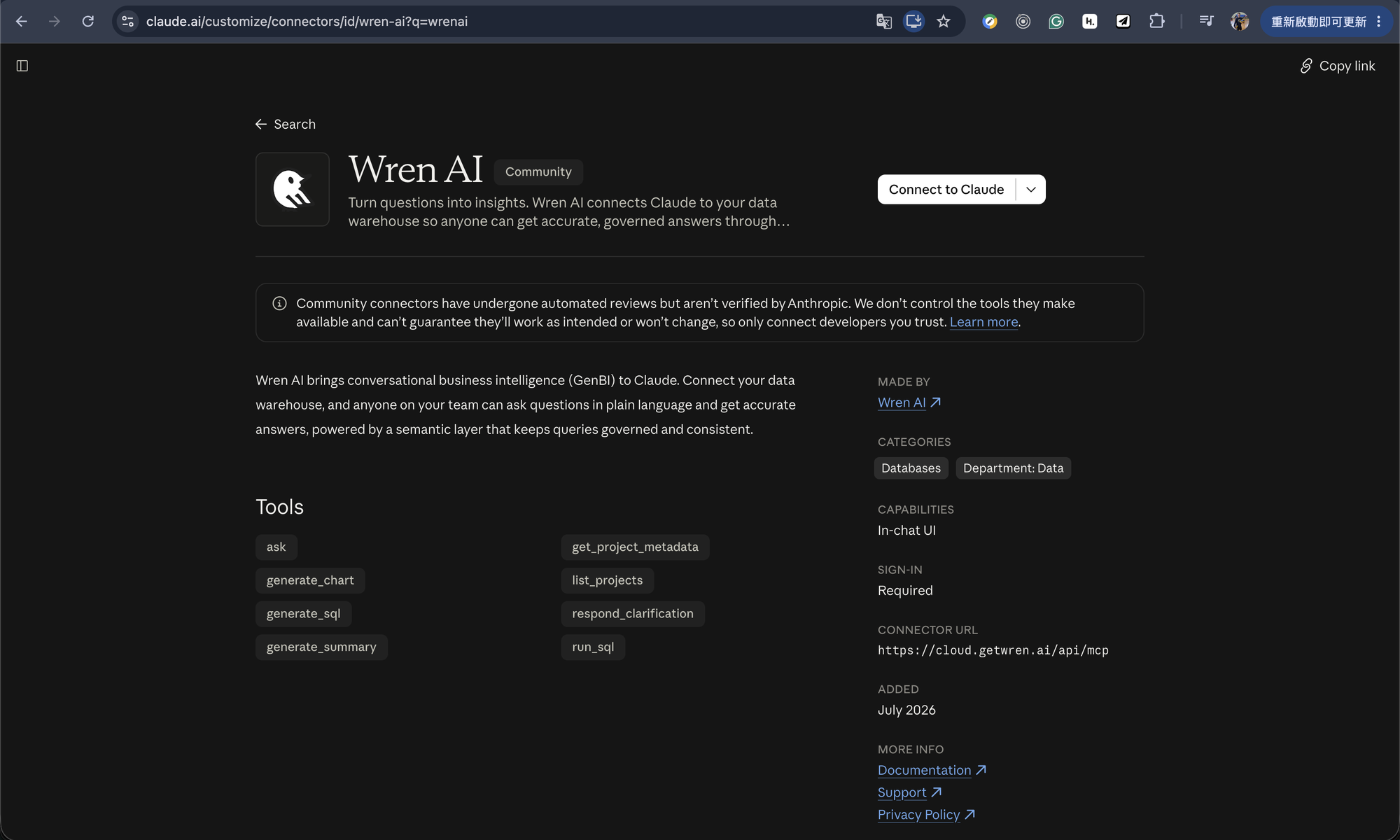Open the white slash-square extension icon
This screenshot has height=840, width=1400.
tap(1123, 22)
